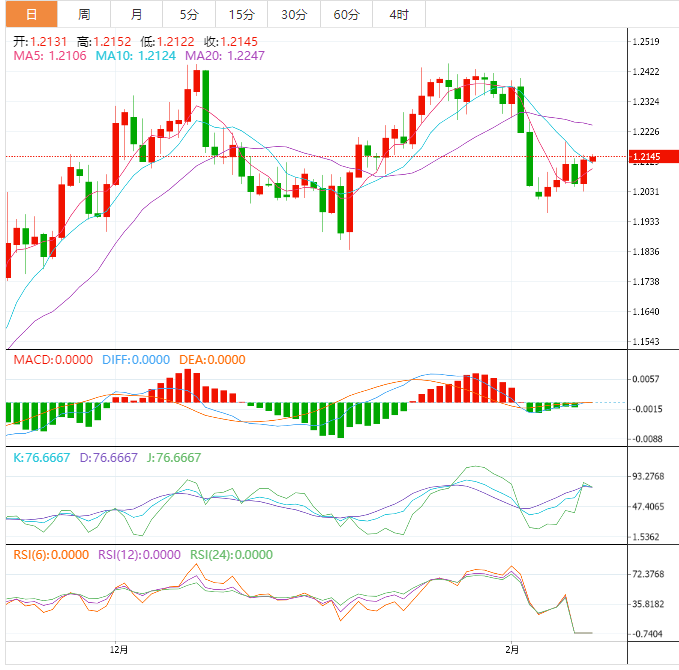Screen dimensions: 679x670
Task: Click the DEA value label
Action: pyautogui.click(x=211, y=360)
